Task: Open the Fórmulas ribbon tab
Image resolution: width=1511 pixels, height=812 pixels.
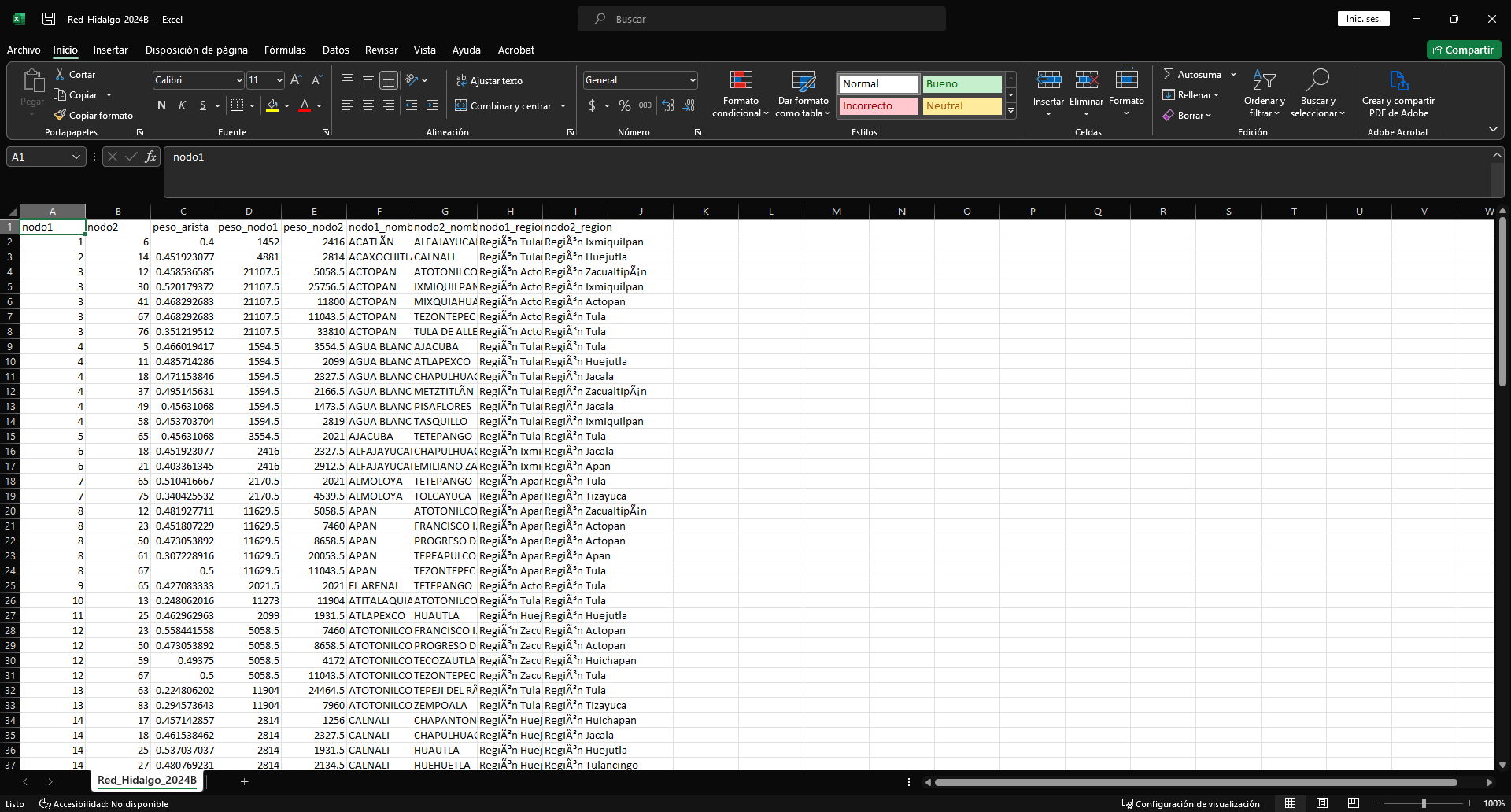Action: pos(285,50)
